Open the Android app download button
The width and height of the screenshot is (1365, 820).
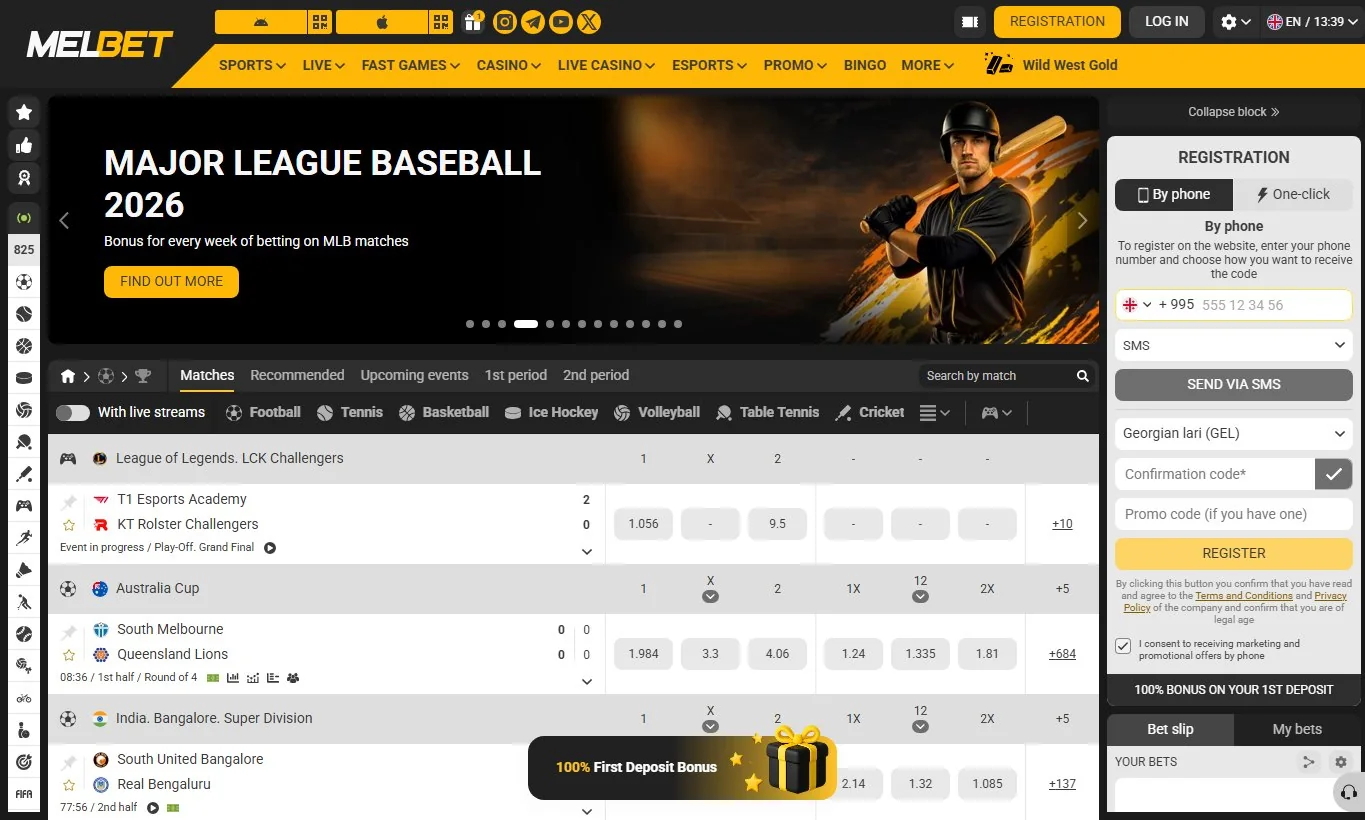(260, 21)
